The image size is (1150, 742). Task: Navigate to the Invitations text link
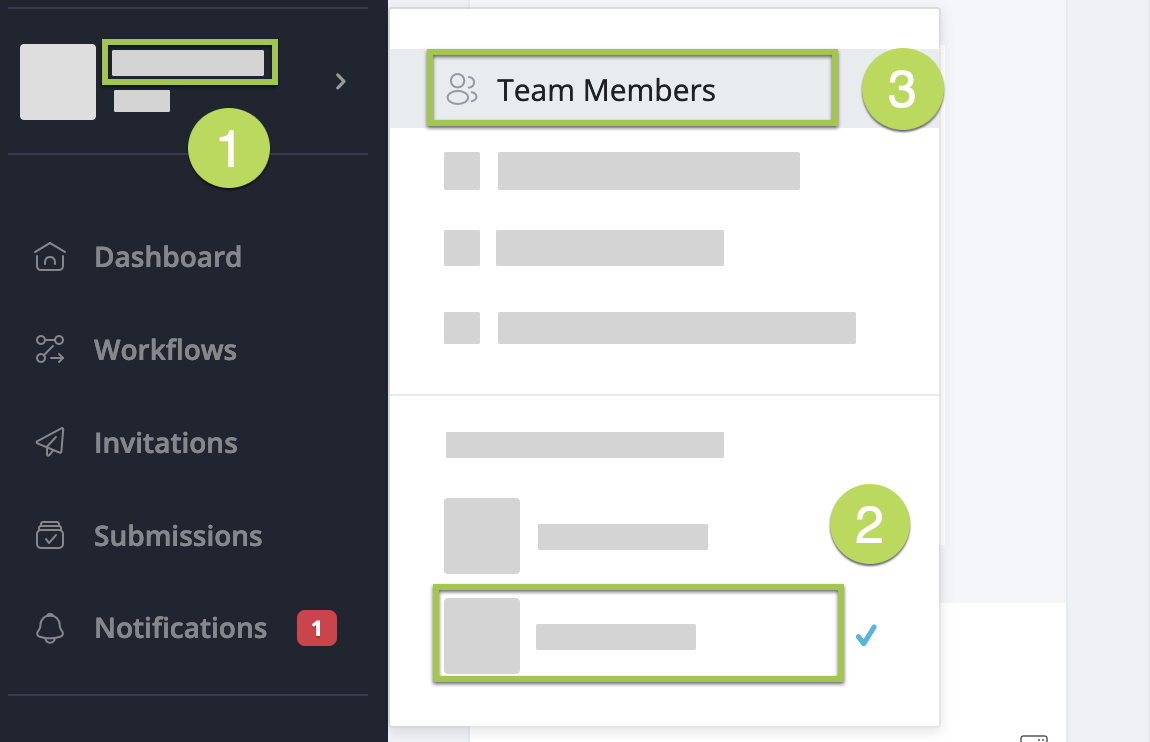click(166, 443)
